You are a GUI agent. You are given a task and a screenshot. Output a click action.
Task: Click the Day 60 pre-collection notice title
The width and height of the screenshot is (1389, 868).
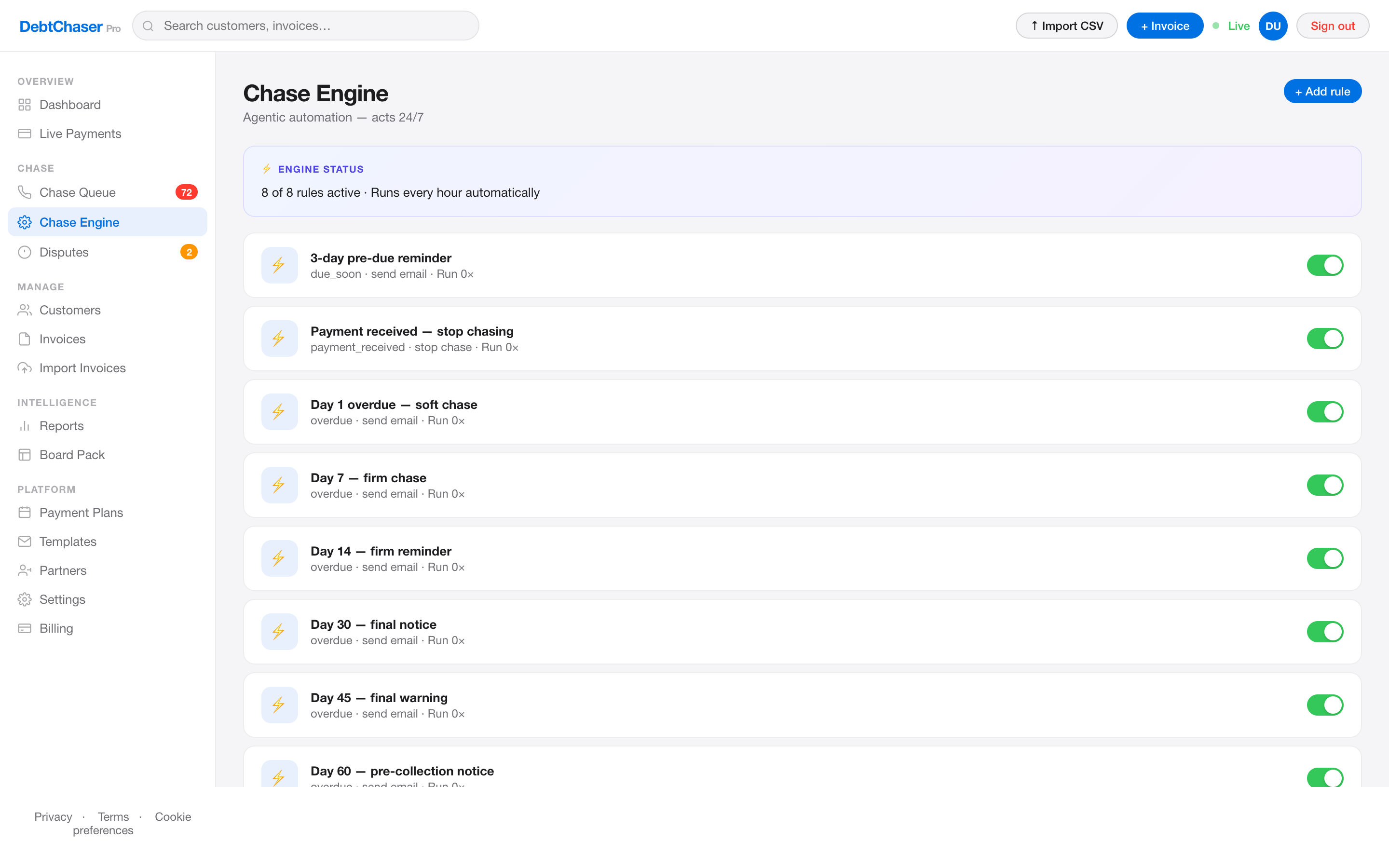pos(402,771)
